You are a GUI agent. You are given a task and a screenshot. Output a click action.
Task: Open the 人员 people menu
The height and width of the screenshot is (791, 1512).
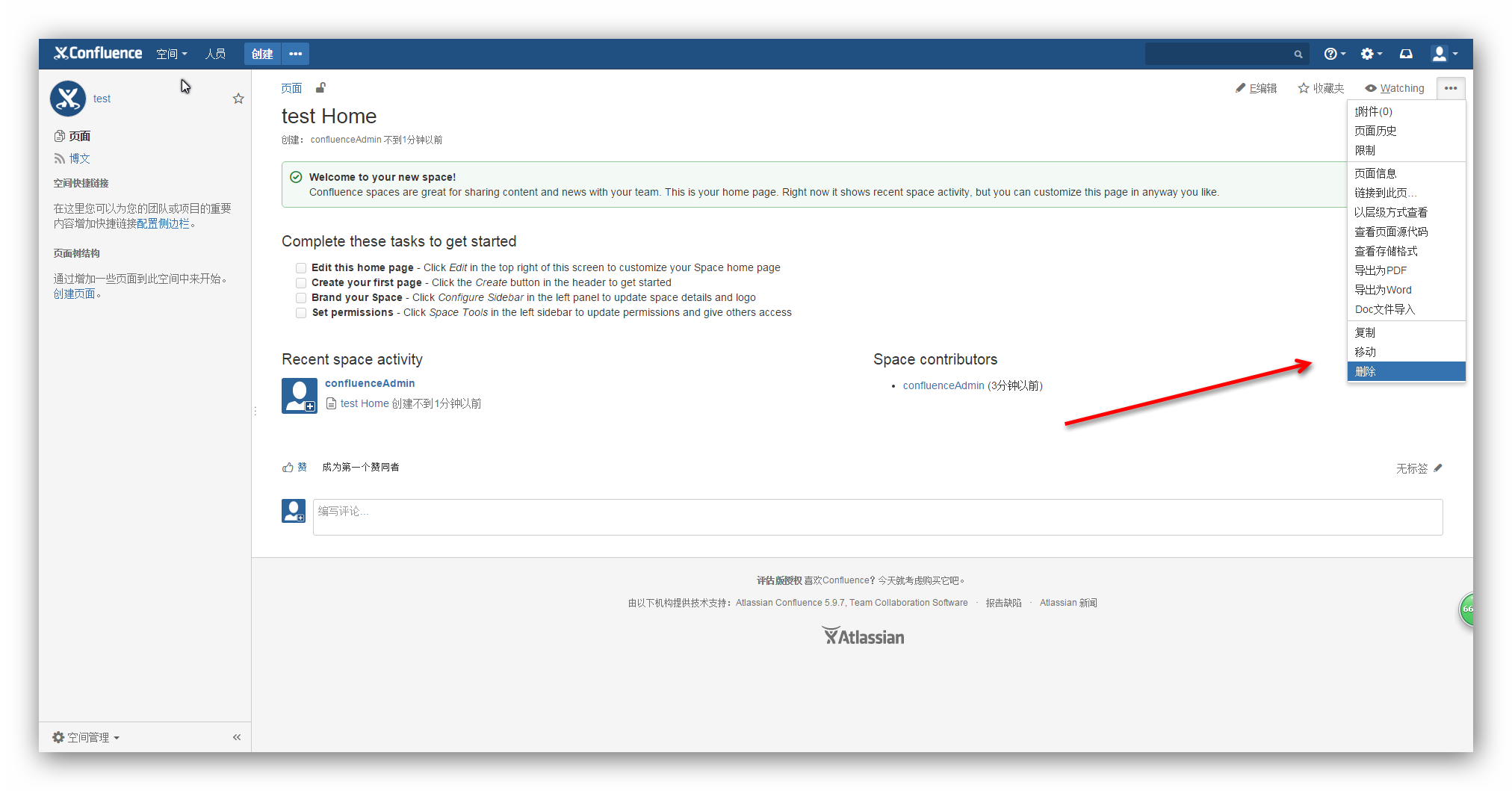click(x=215, y=54)
